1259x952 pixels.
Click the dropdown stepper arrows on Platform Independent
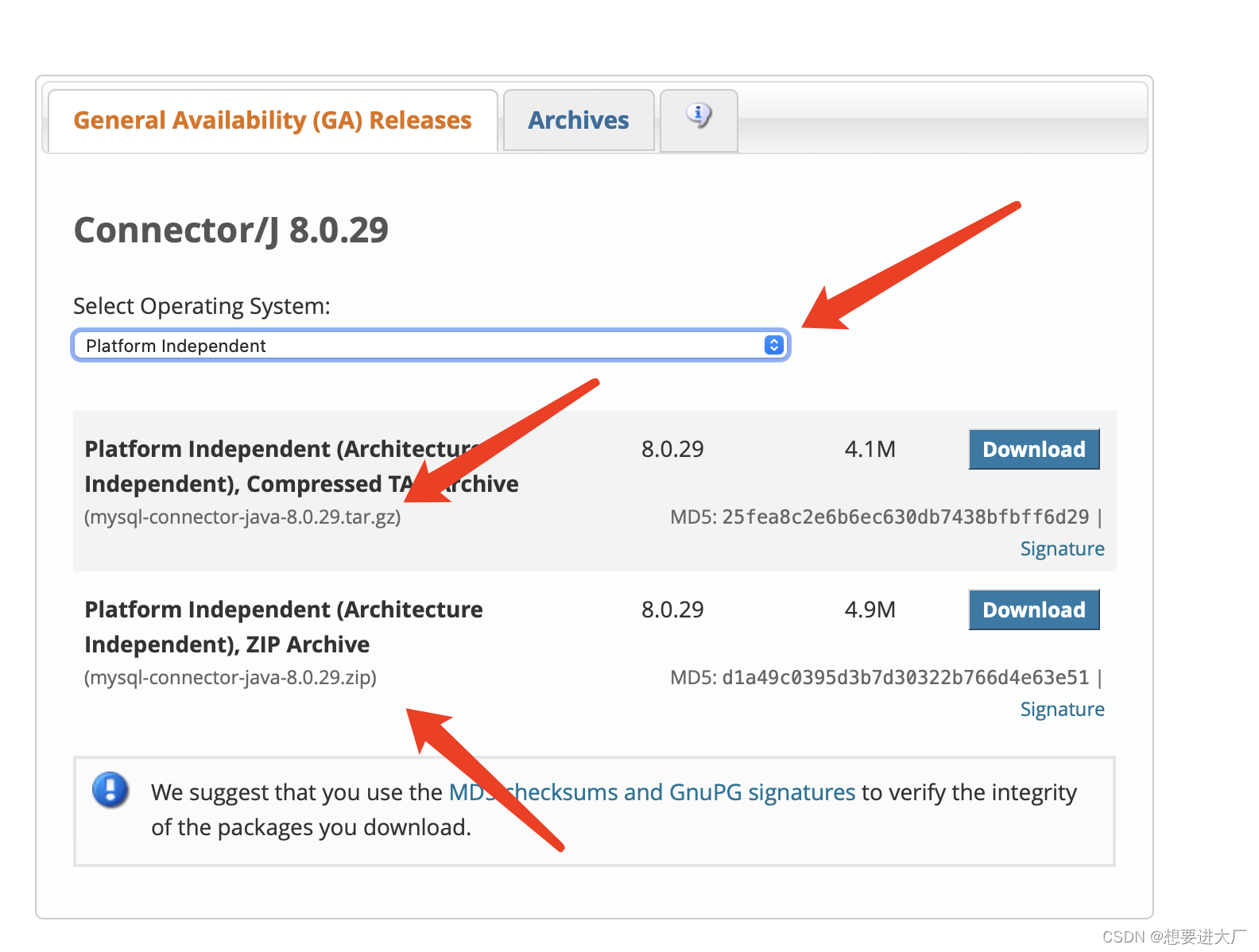click(x=773, y=345)
